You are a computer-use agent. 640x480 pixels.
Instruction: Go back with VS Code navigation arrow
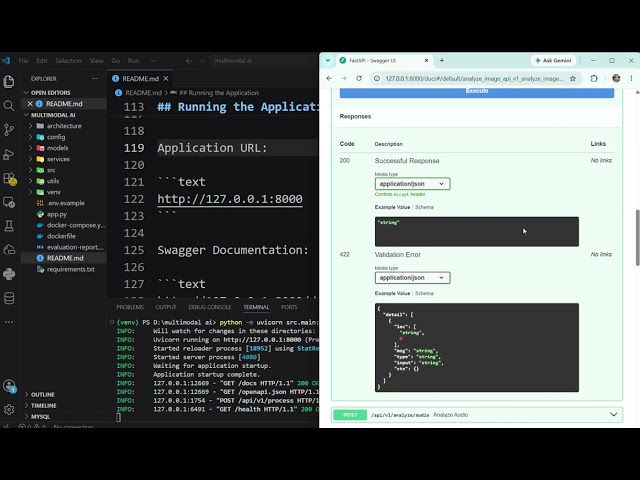[x=189, y=61]
